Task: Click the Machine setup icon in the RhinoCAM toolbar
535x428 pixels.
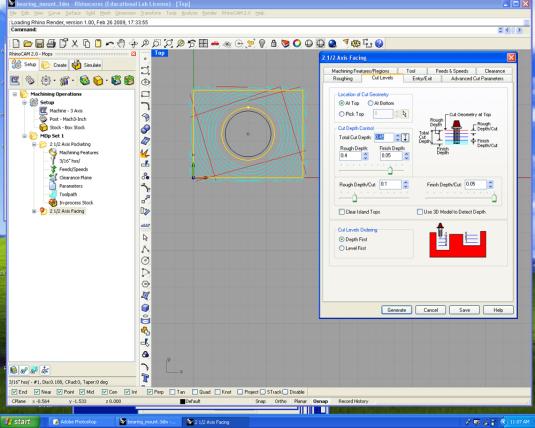Action: 15,81
